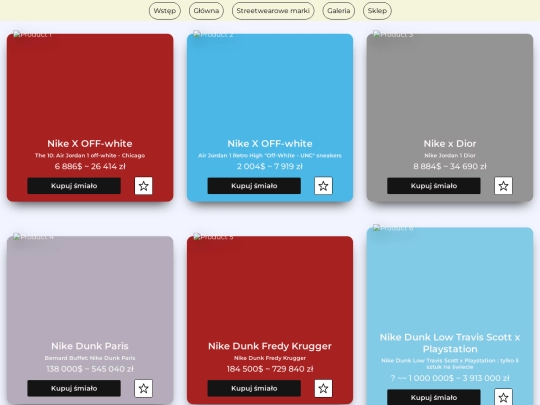
Task: Click the Product 3 image placeholder
Action: [393, 34]
